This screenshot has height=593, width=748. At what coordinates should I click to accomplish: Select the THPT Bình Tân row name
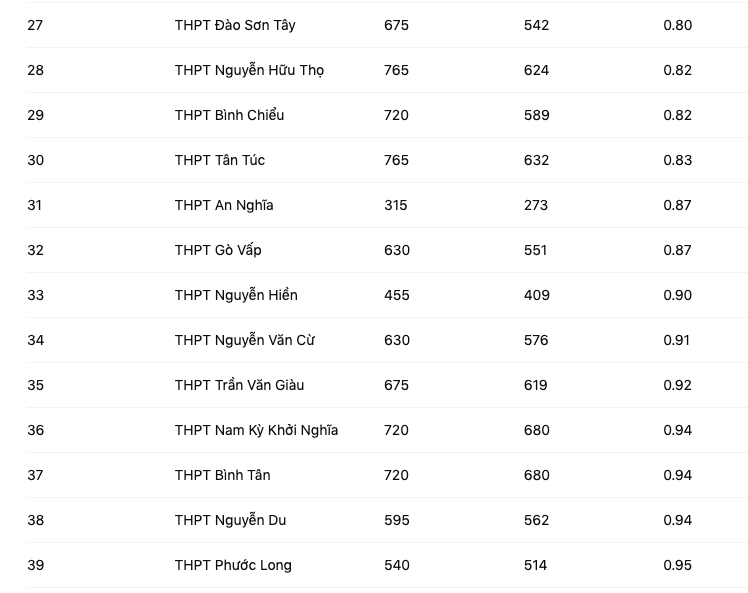pyautogui.click(x=222, y=475)
